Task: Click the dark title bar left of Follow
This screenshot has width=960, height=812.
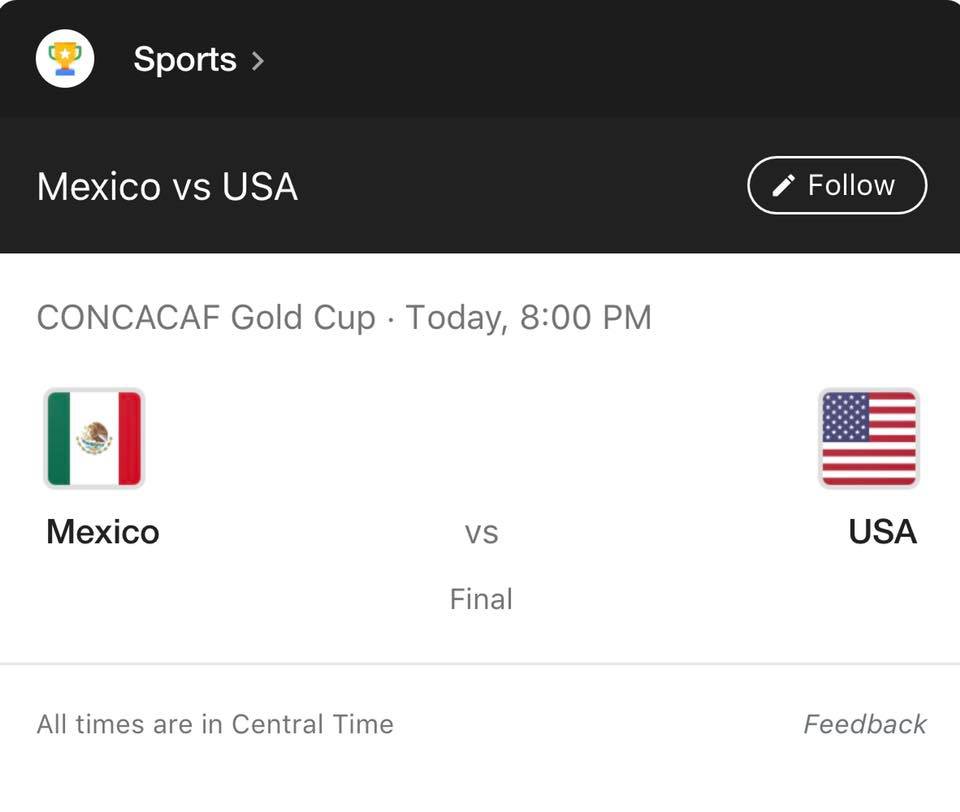Action: pyautogui.click(x=520, y=187)
